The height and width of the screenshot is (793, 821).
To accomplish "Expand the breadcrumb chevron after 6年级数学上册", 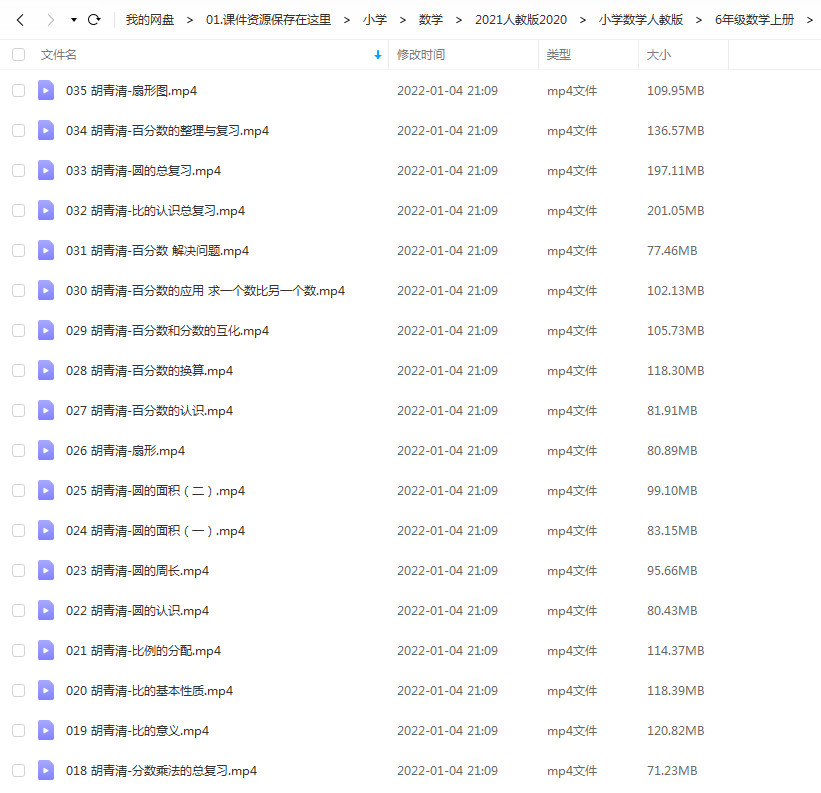I will click(809, 20).
